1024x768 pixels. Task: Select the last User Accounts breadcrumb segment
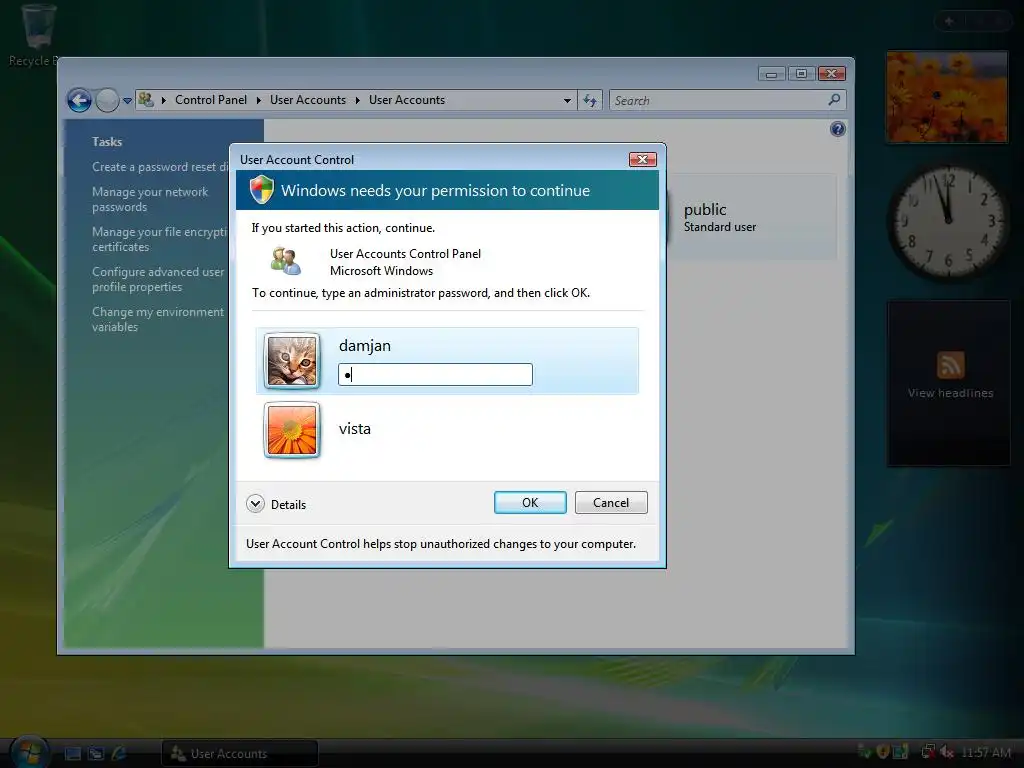coord(407,100)
